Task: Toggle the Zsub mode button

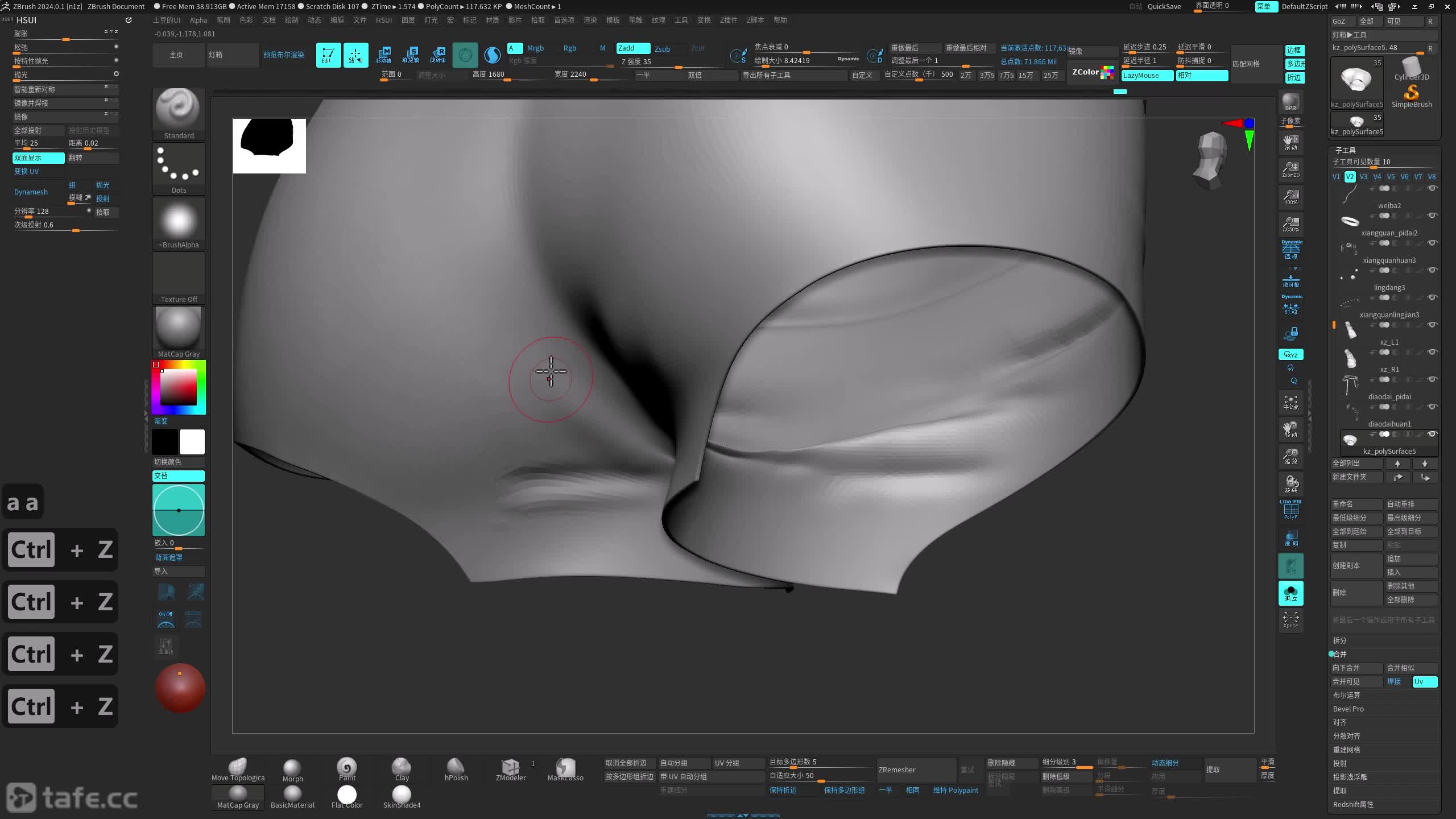Action: (x=663, y=49)
